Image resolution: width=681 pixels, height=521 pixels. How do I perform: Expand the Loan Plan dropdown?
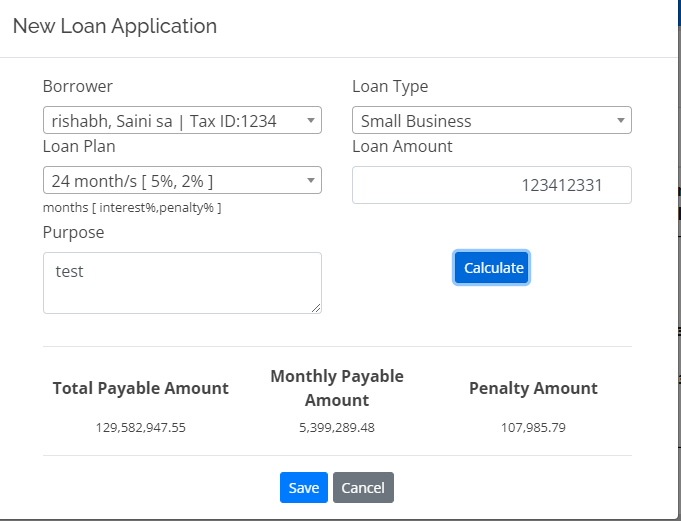[182, 180]
